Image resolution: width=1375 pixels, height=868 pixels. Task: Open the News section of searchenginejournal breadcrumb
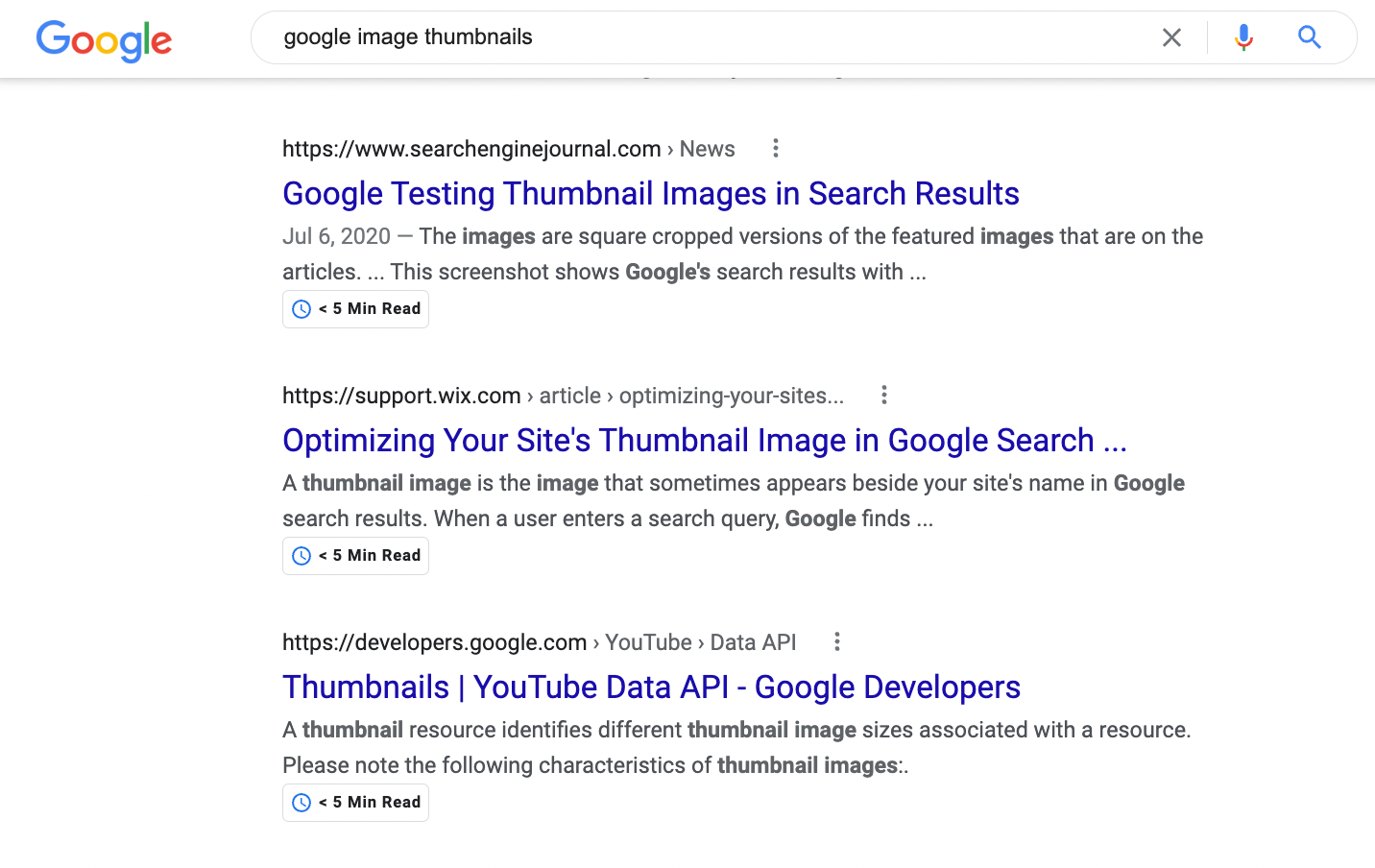coord(707,148)
